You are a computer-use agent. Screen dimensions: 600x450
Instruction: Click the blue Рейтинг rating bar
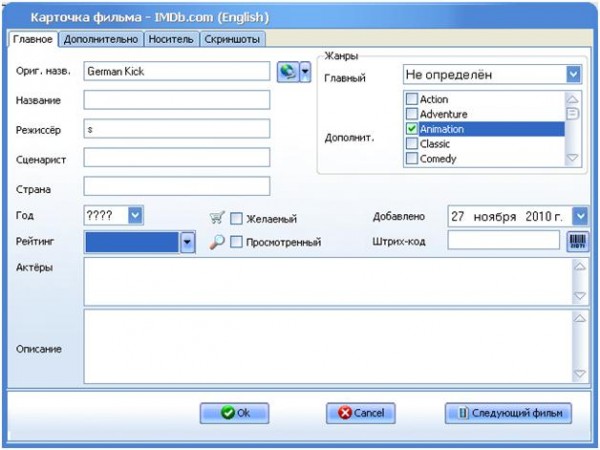click(132, 242)
